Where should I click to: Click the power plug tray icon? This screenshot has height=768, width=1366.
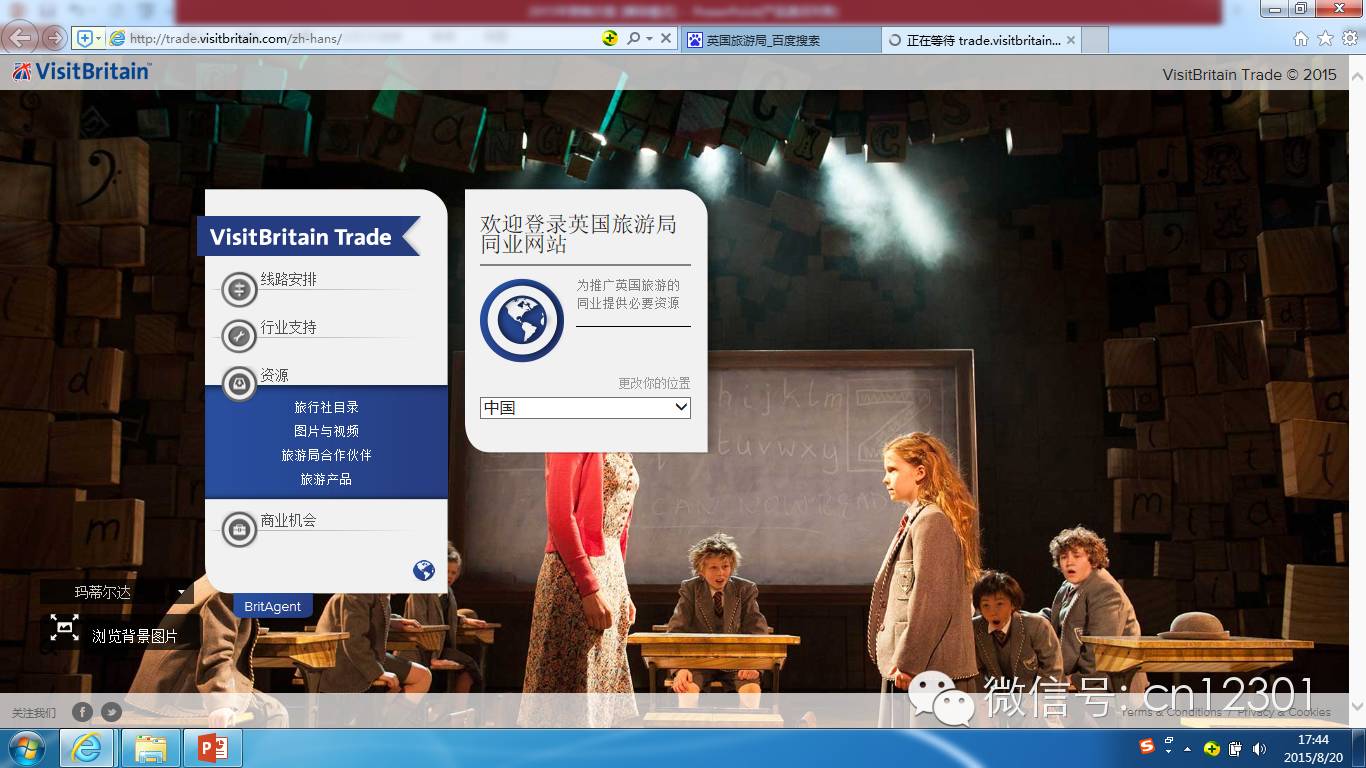coord(1236,748)
